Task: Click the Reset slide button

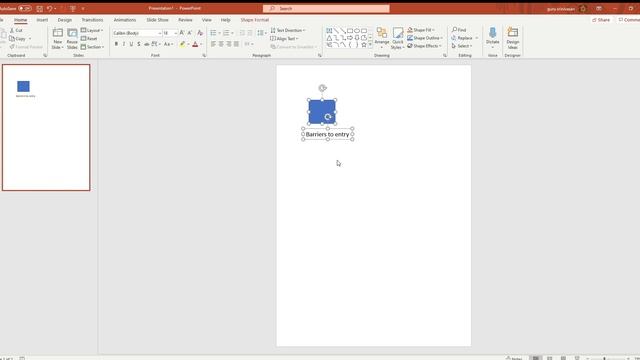Action: 89,38
